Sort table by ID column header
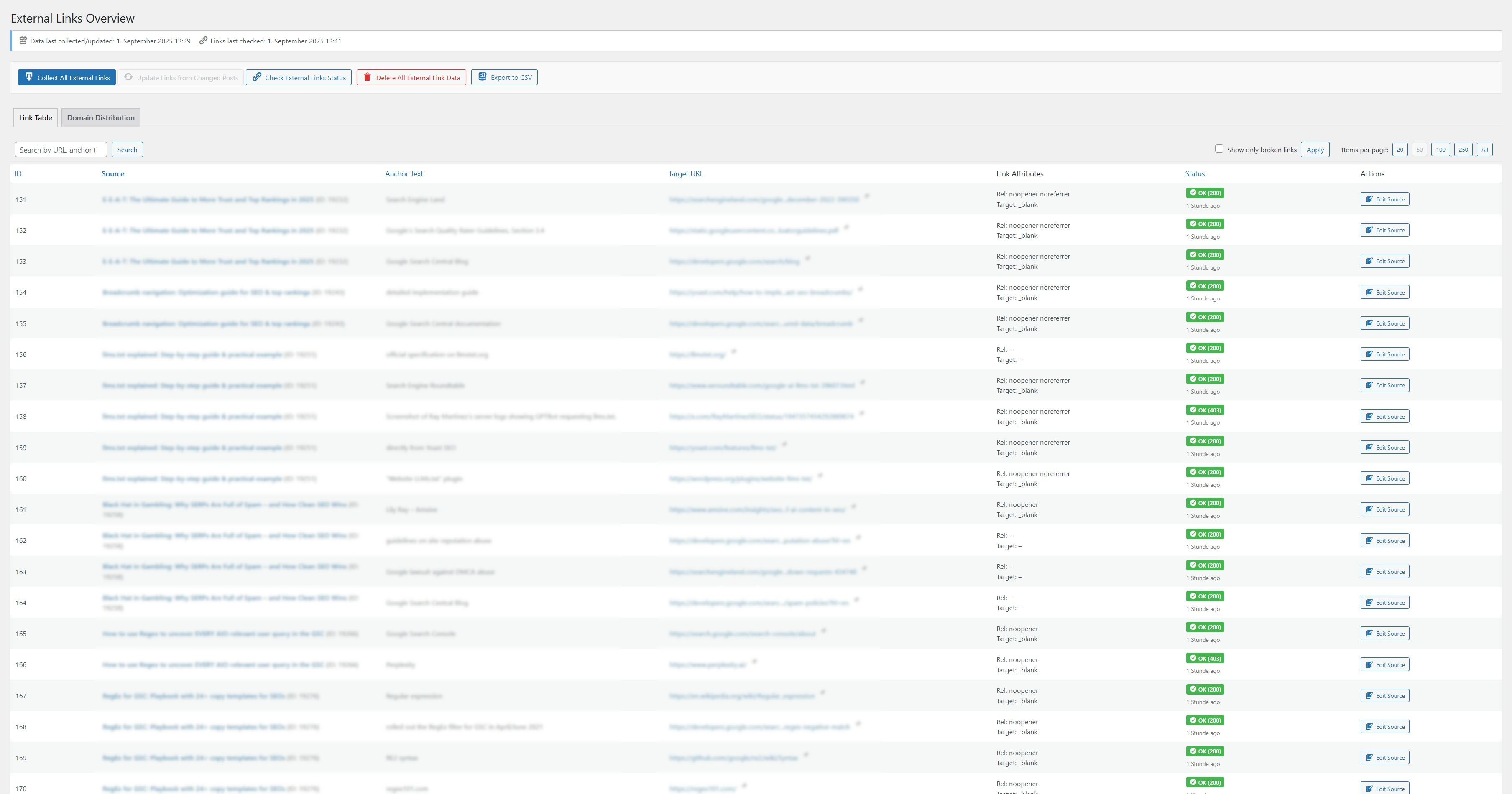1512x794 pixels. coord(18,173)
